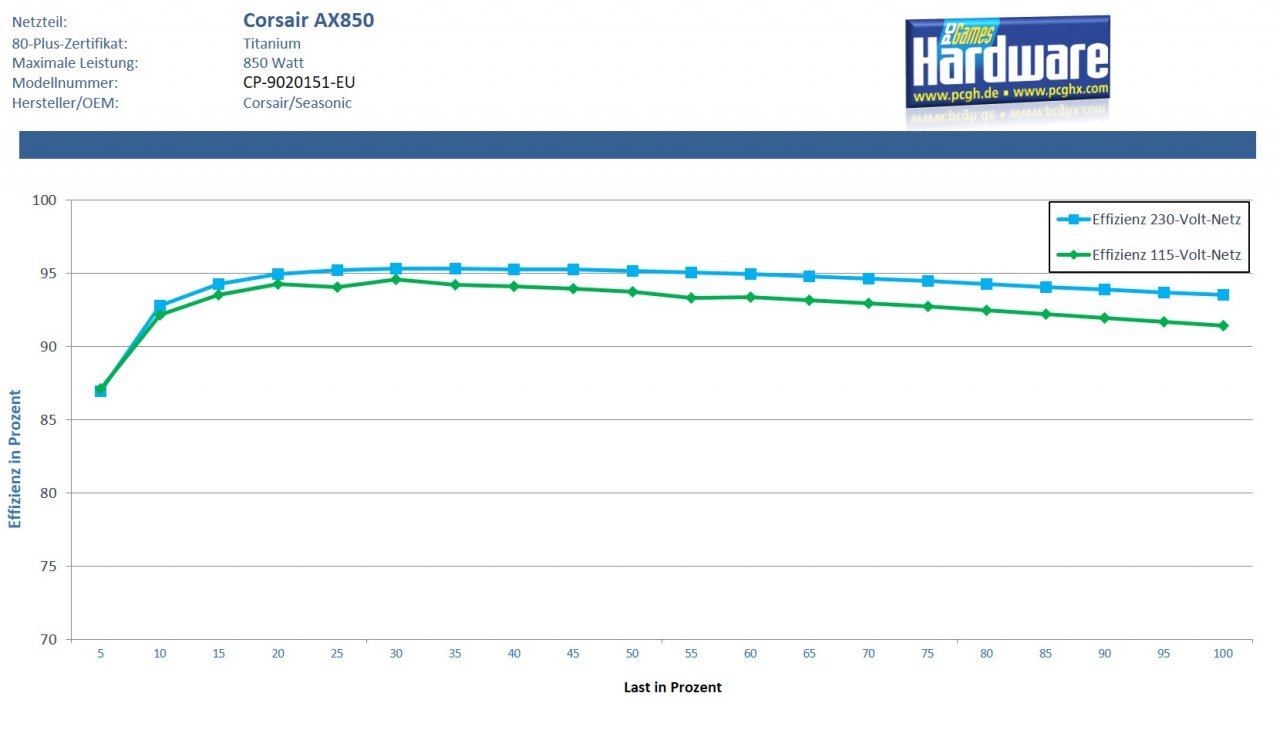The height and width of the screenshot is (730, 1280).
Task: Click the 'Effizienz in Prozent' y-axis title
Action: point(15,459)
